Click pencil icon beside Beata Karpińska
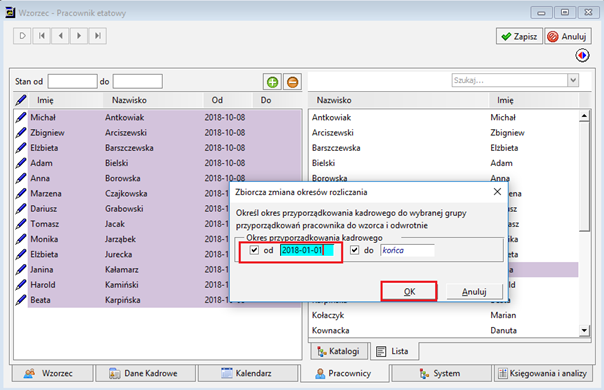The width and height of the screenshot is (604, 390). coord(21,300)
